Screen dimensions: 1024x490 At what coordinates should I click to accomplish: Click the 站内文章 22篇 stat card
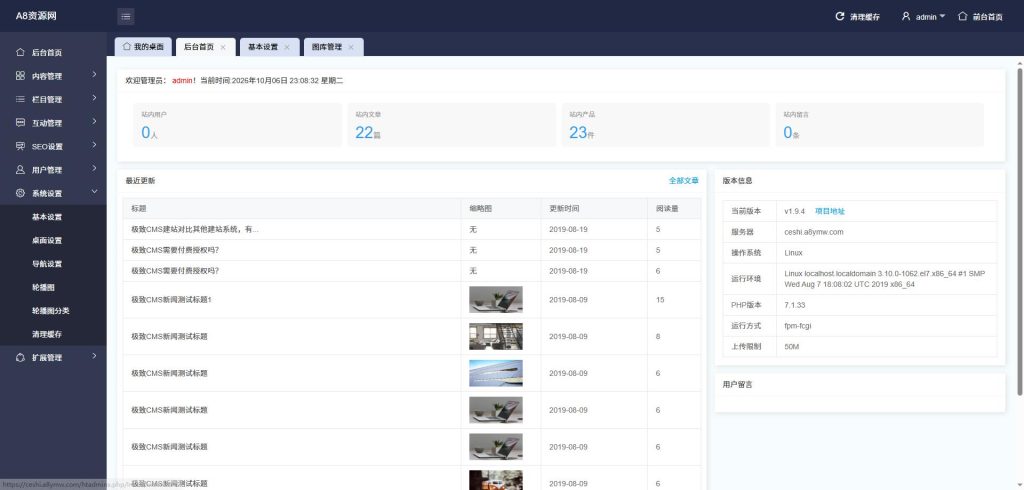(452, 125)
